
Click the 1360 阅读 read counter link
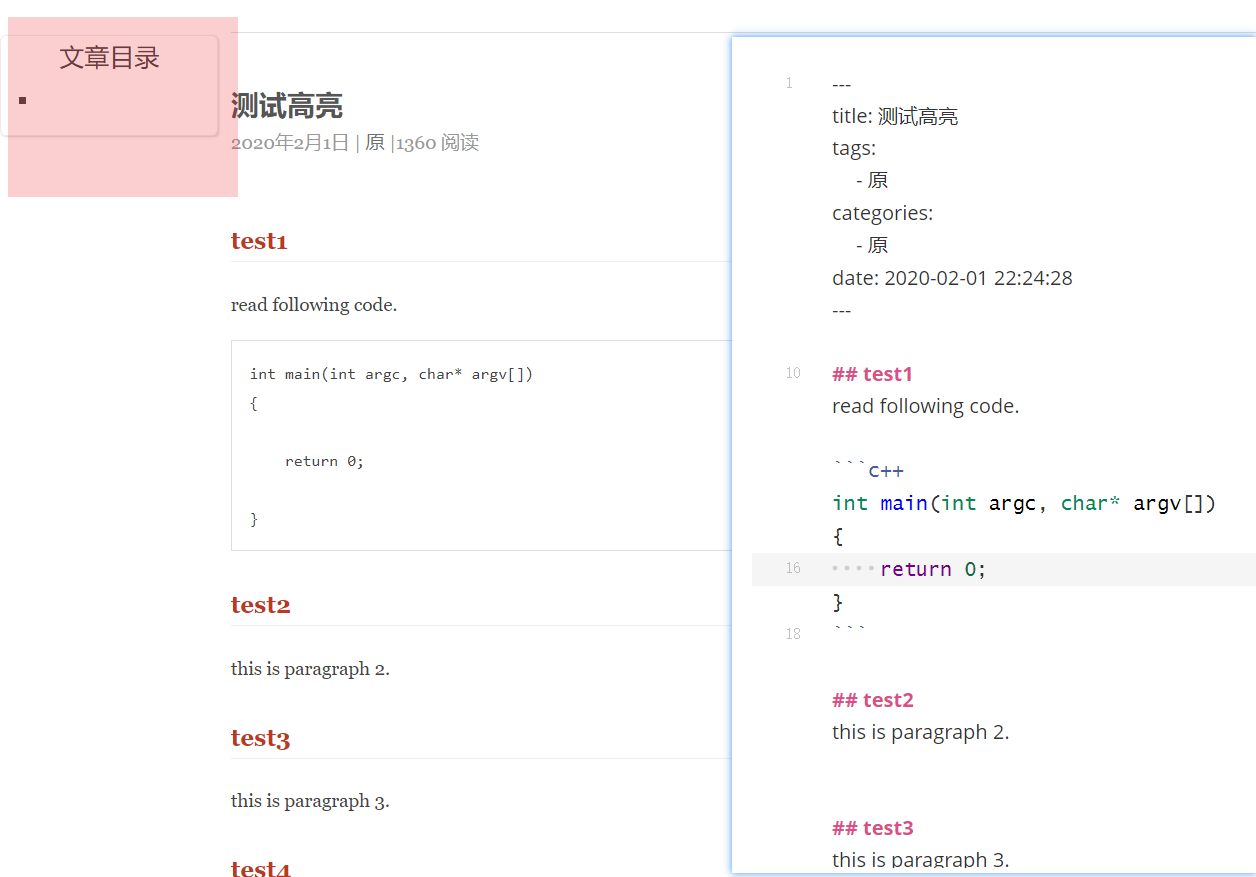point(436,142)
